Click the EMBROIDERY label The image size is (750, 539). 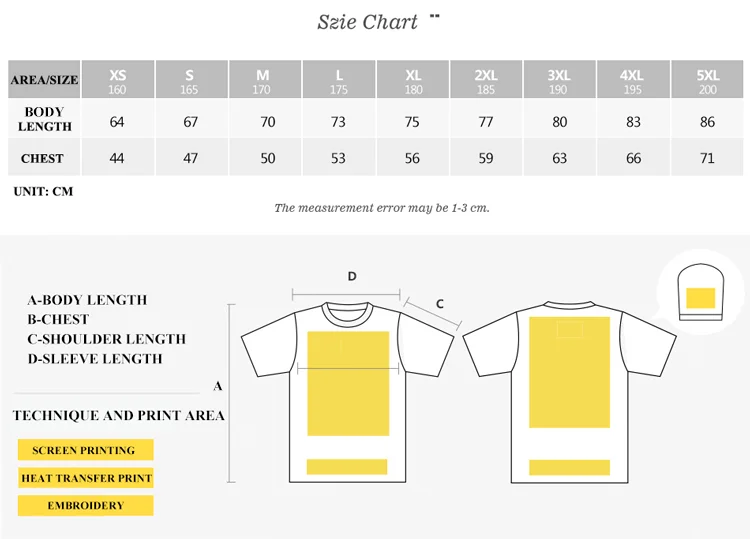86,506
